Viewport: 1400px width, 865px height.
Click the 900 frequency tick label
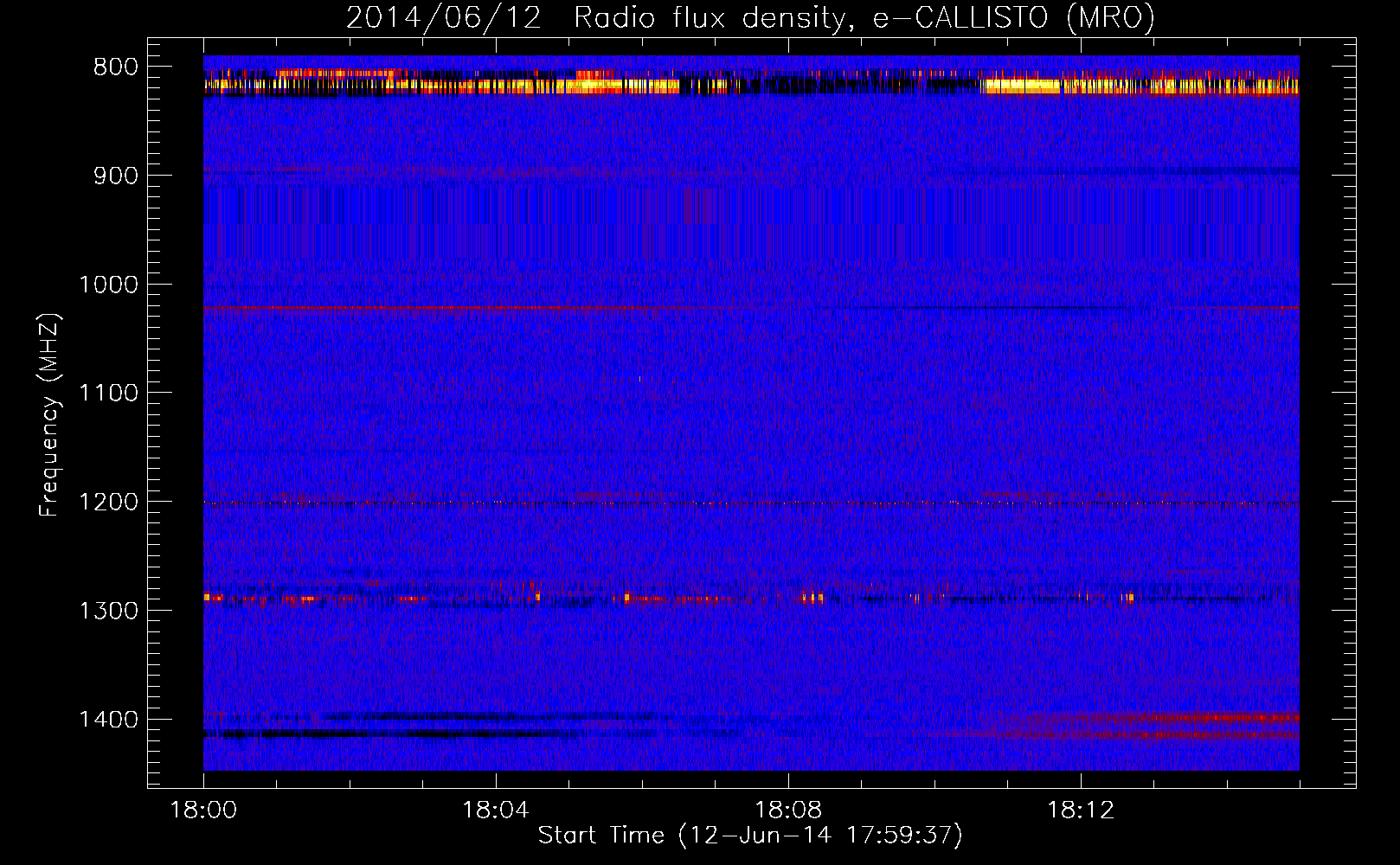pos(116,176)
